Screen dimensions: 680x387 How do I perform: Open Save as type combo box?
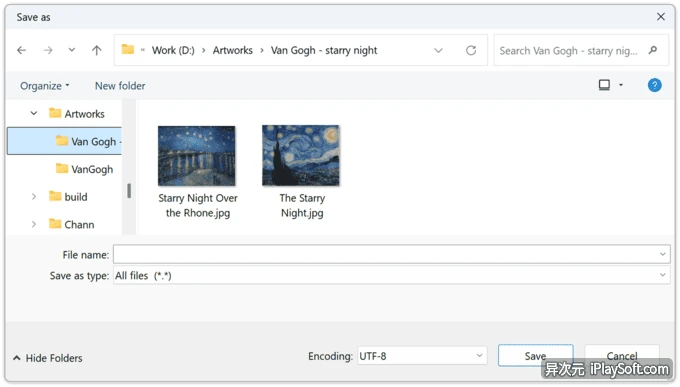[x=392, y=275]
